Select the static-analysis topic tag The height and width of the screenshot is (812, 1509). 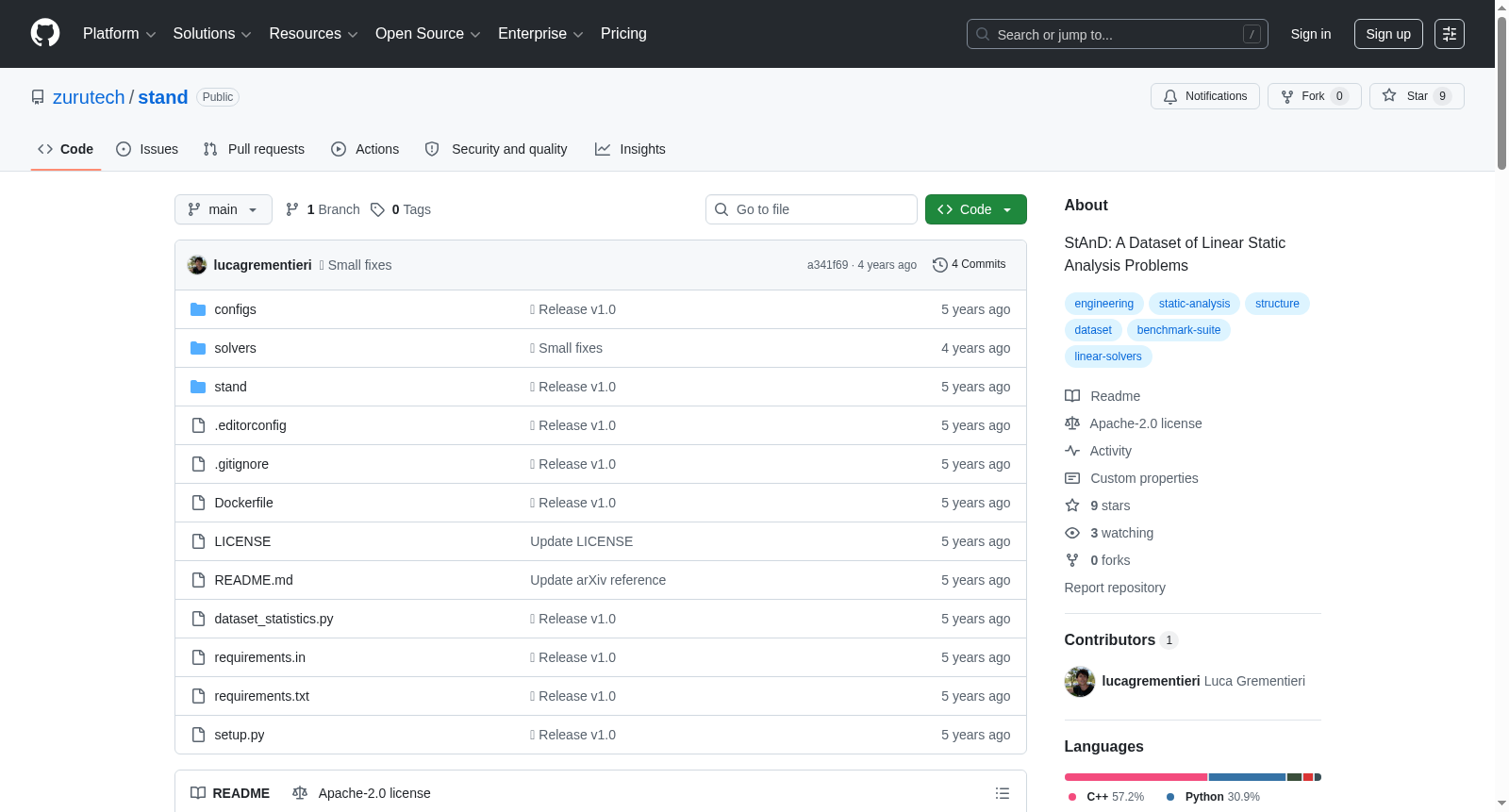[1194, 304]
